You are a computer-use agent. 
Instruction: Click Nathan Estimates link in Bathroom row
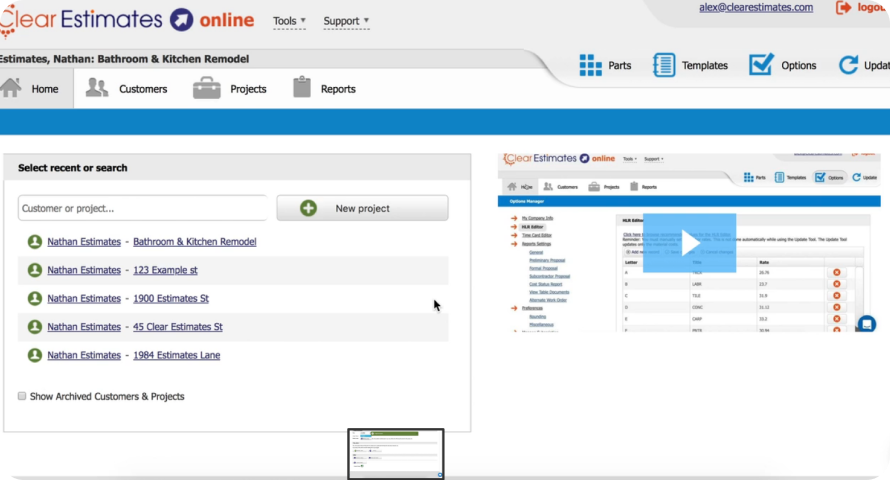pyautogui.click(x=84, y=242)
